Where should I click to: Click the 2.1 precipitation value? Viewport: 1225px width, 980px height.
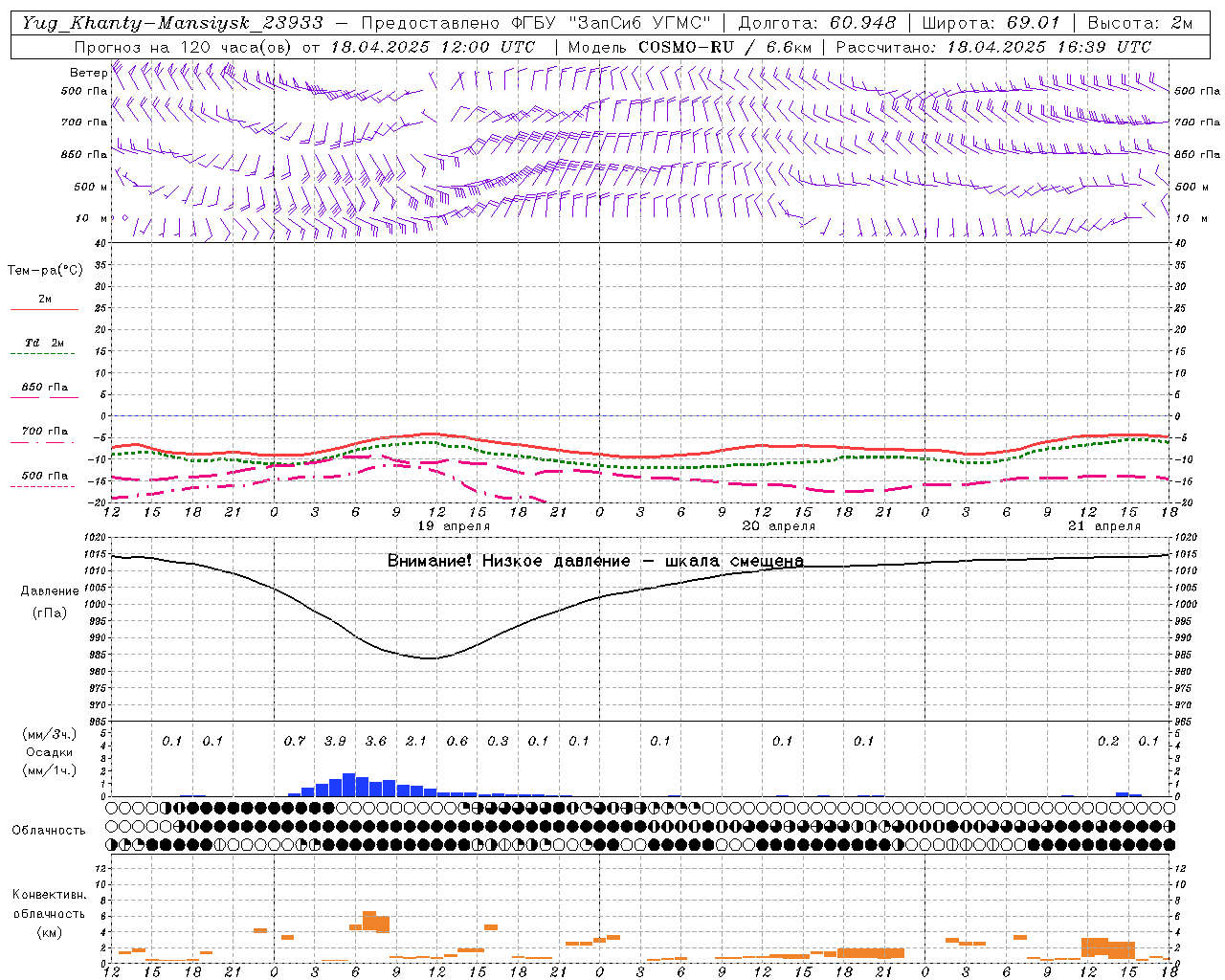pyautogui.click(x=416, y=741)
